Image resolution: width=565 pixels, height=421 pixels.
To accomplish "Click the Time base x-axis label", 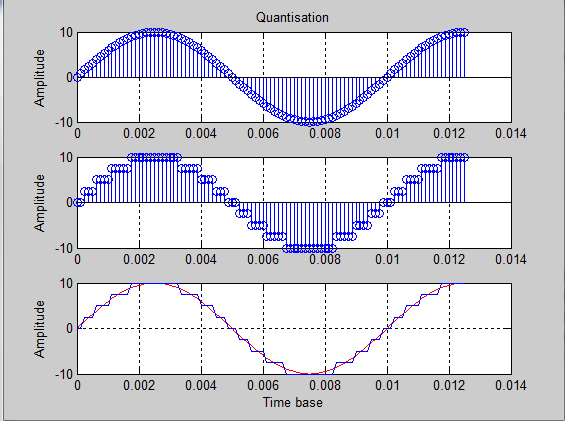I will pos(293,402).
